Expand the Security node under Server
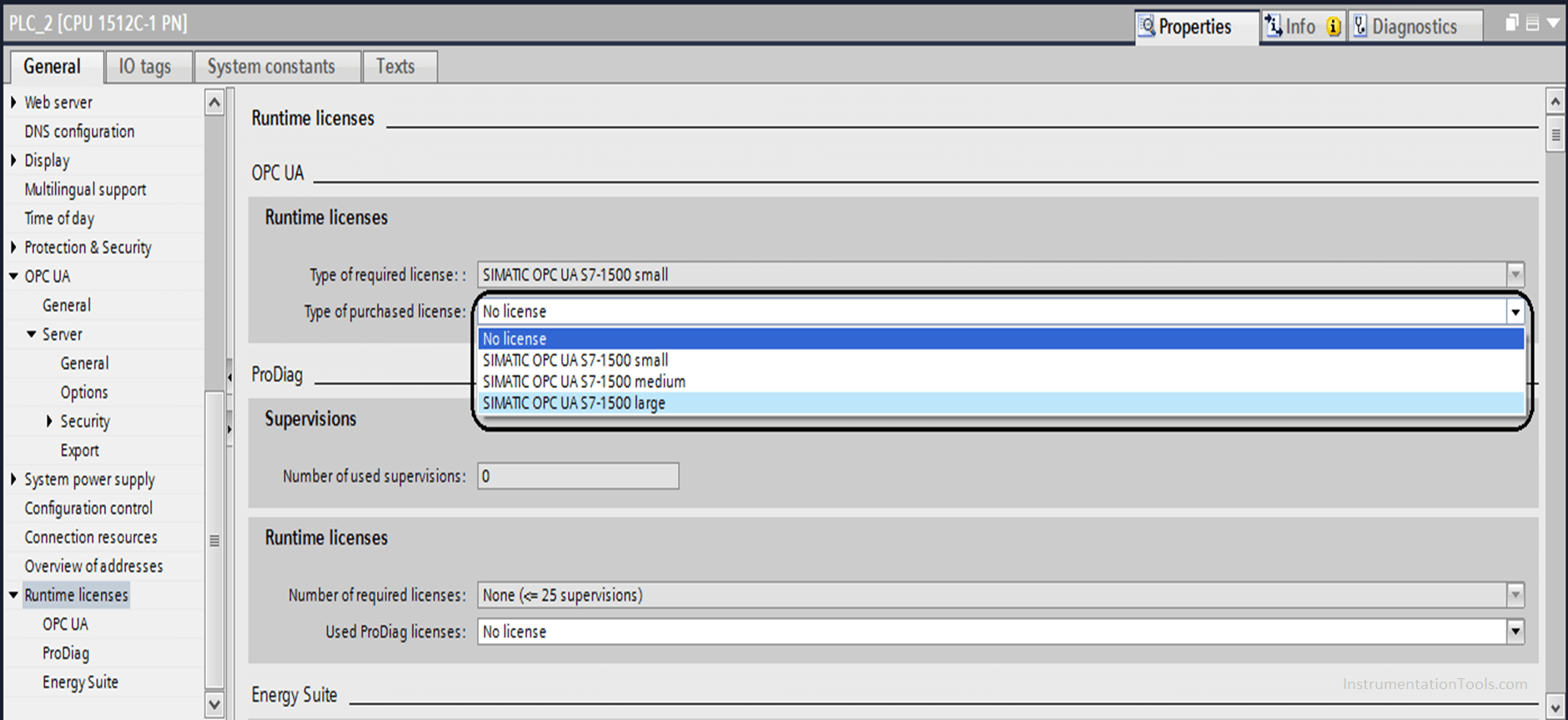1568x720 pixels. [x=49, y=421]
